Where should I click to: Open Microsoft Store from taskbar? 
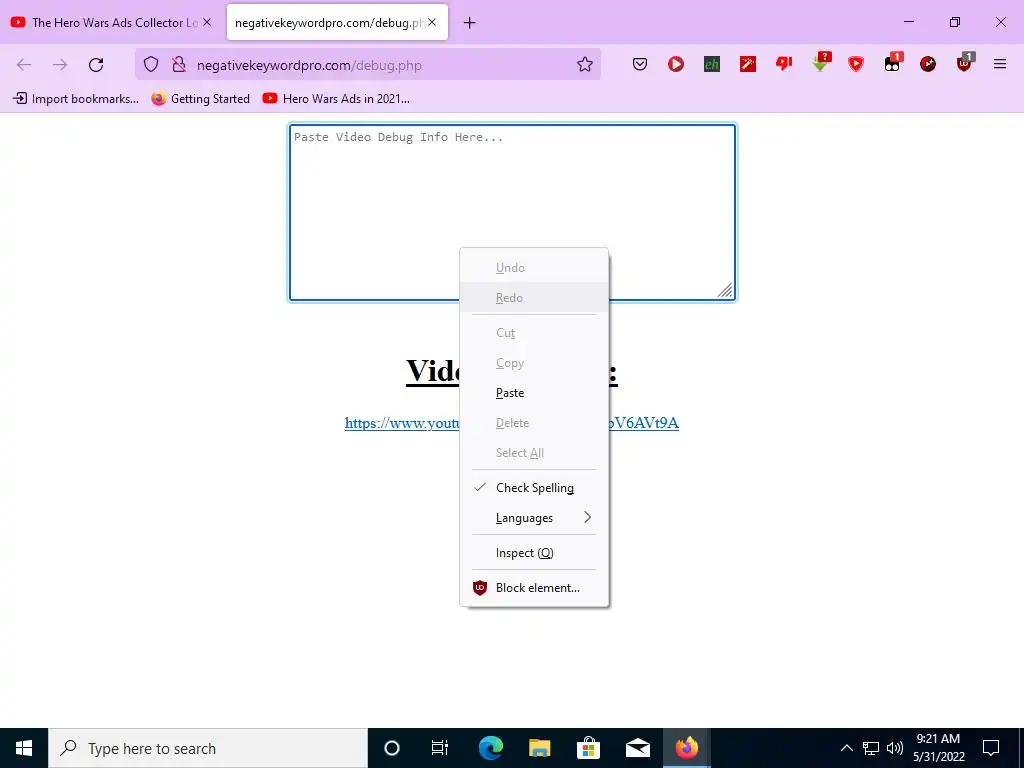tap(588, 748)
